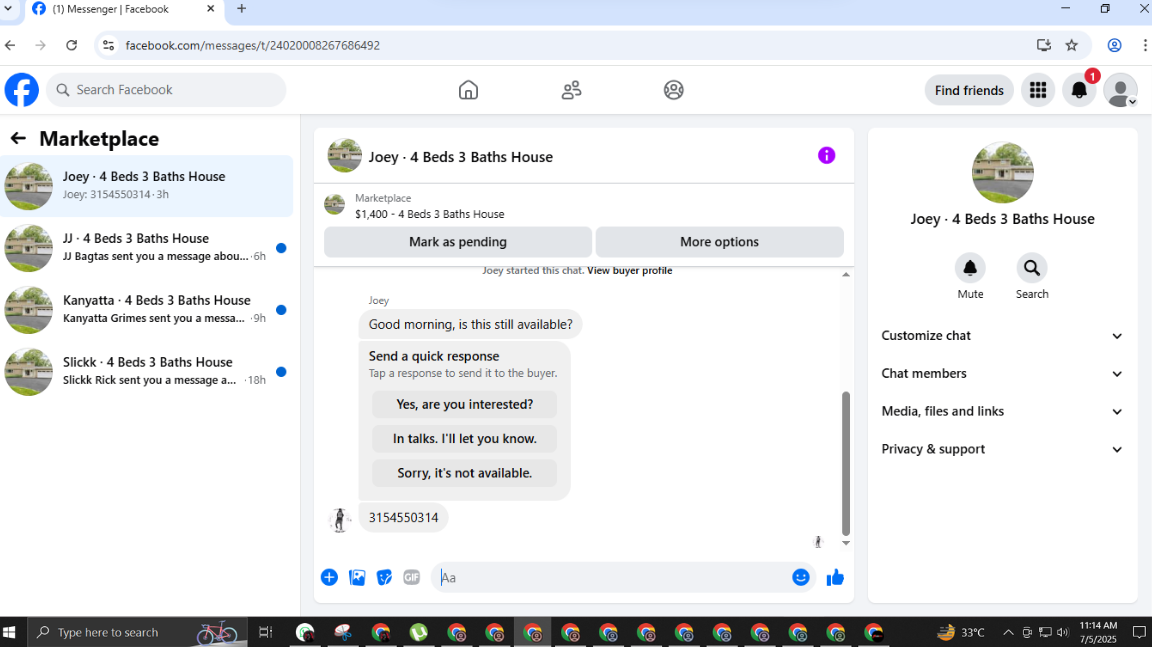Open the house thumbnail in right panel
1152x647 pixels.
pyautogui.click(x=1002, y=173)
